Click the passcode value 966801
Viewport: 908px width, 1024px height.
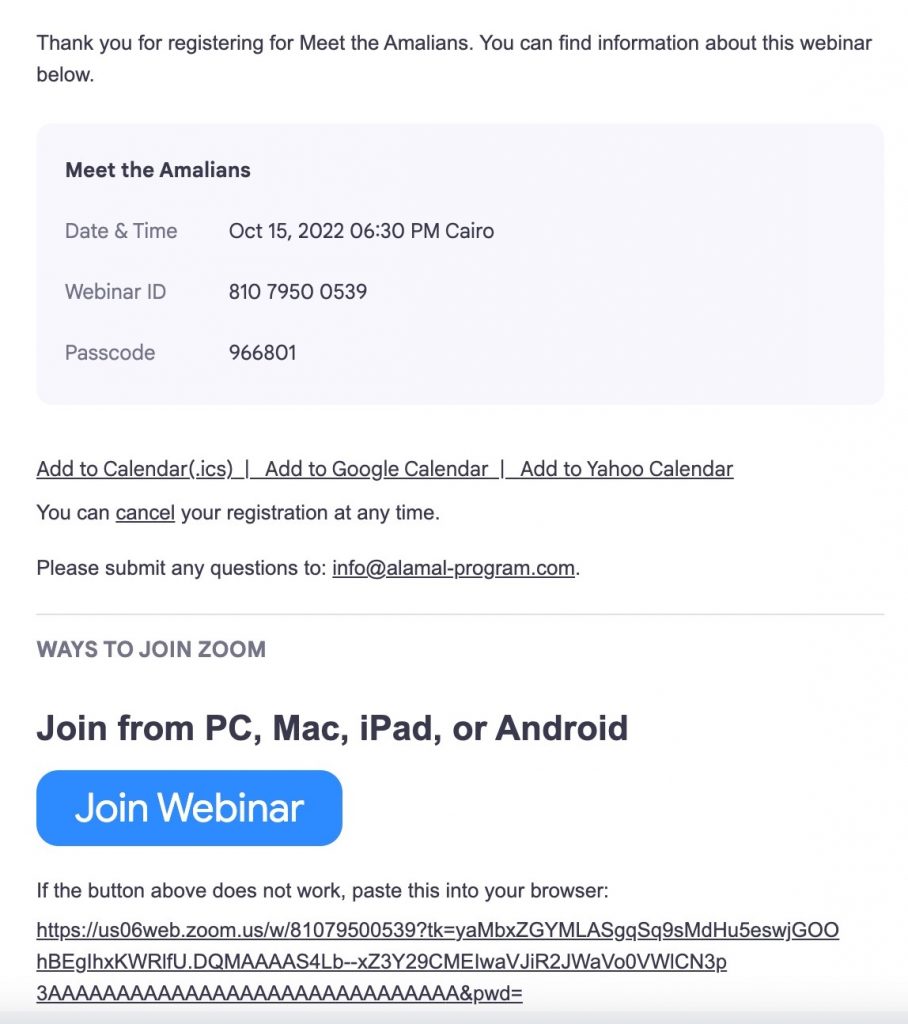(x=262, y=353)
